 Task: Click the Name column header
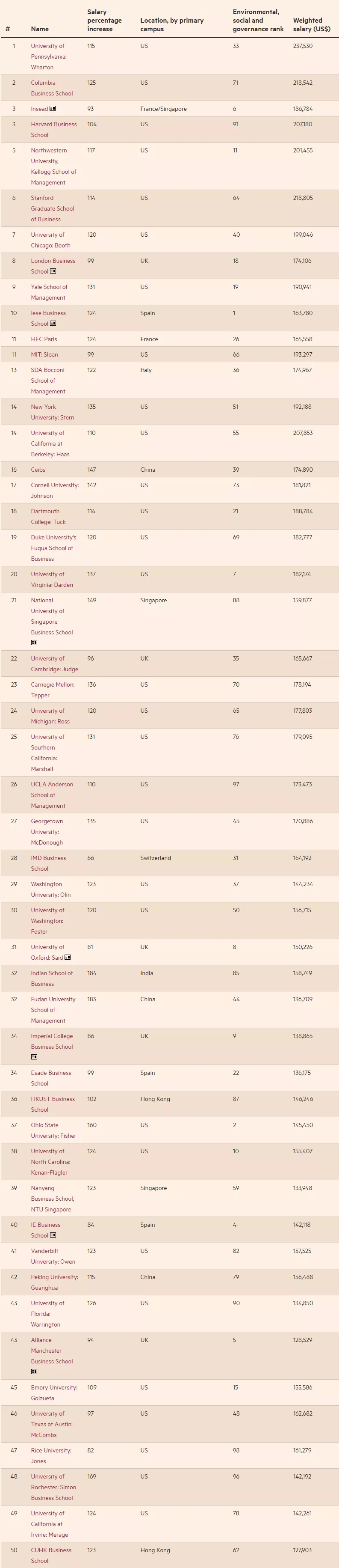tap(40, 29)
